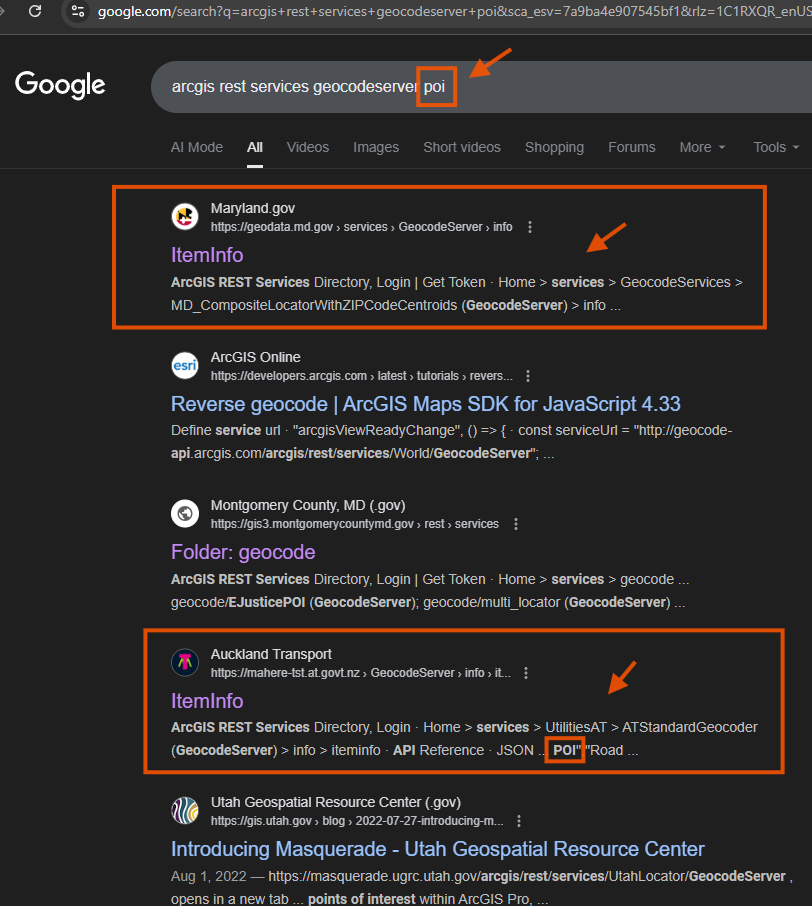Click the Auckland Transport favicon

pyautogui.click(x=185, y=663)
